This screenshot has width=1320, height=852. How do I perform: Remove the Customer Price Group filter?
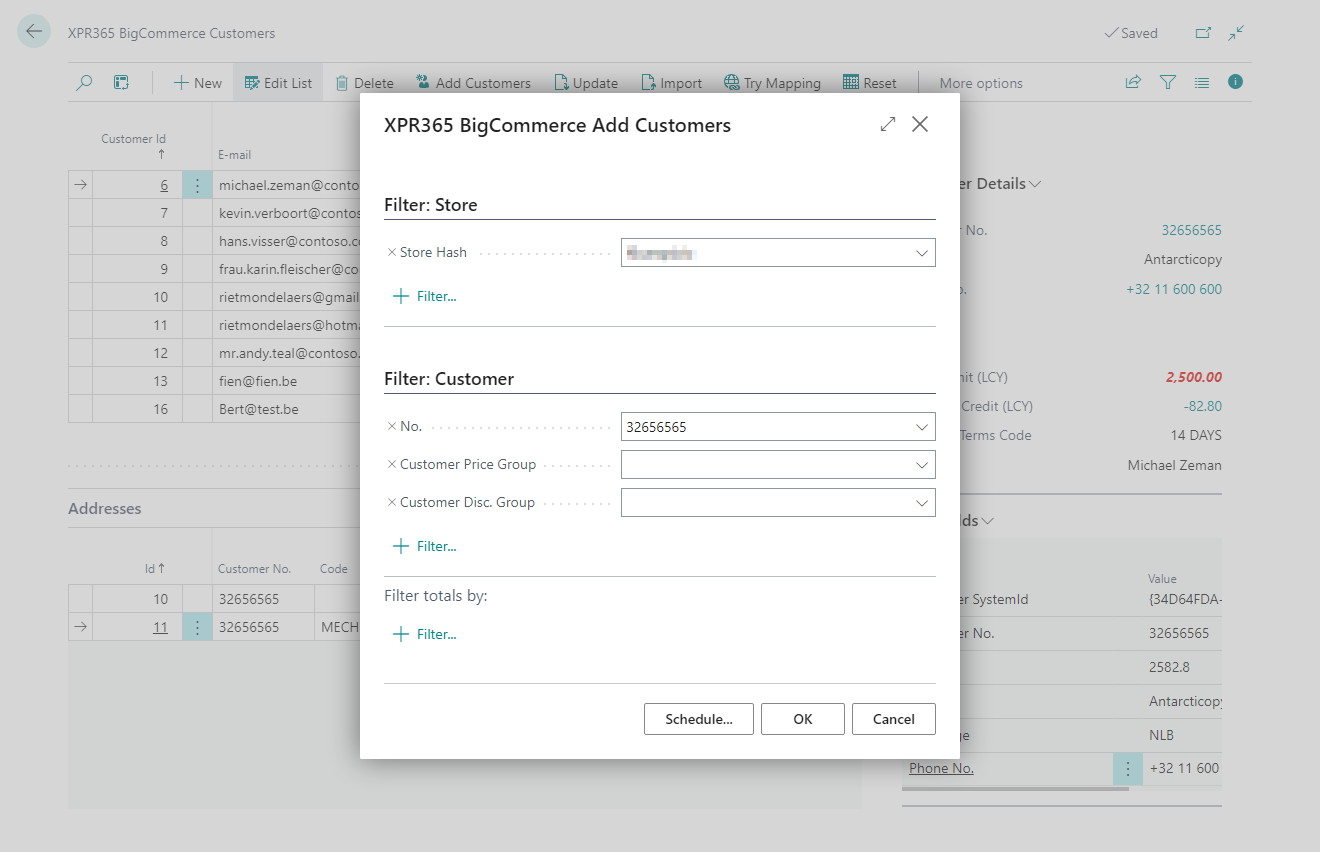click(391, 464)
